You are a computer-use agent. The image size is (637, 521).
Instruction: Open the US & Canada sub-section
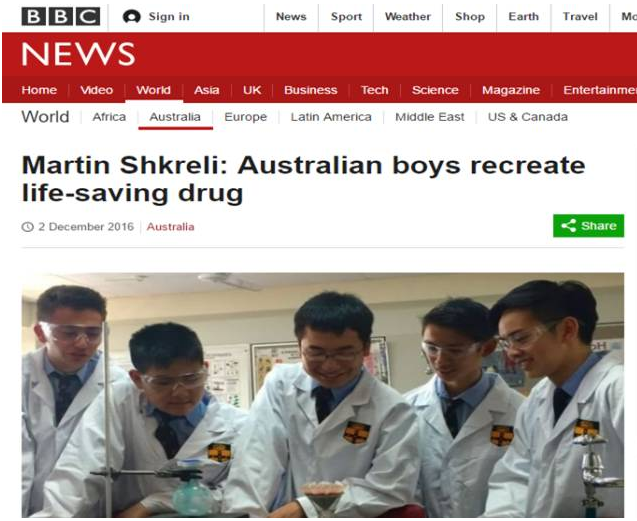(x=528, y=117)
